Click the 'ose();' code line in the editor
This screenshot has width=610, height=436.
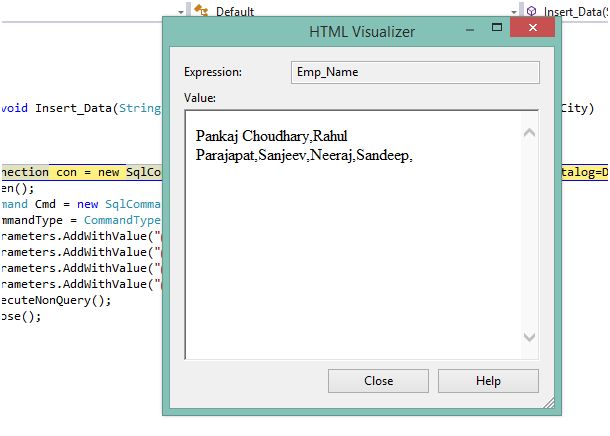[21, 316]
